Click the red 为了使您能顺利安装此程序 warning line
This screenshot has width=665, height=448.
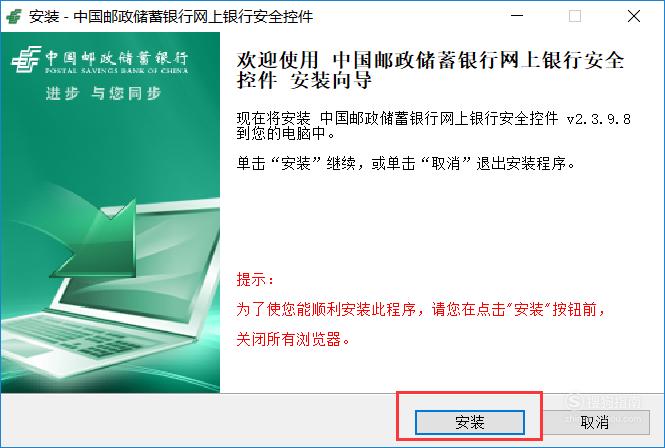pyautogui.click(x=421, y=309)
